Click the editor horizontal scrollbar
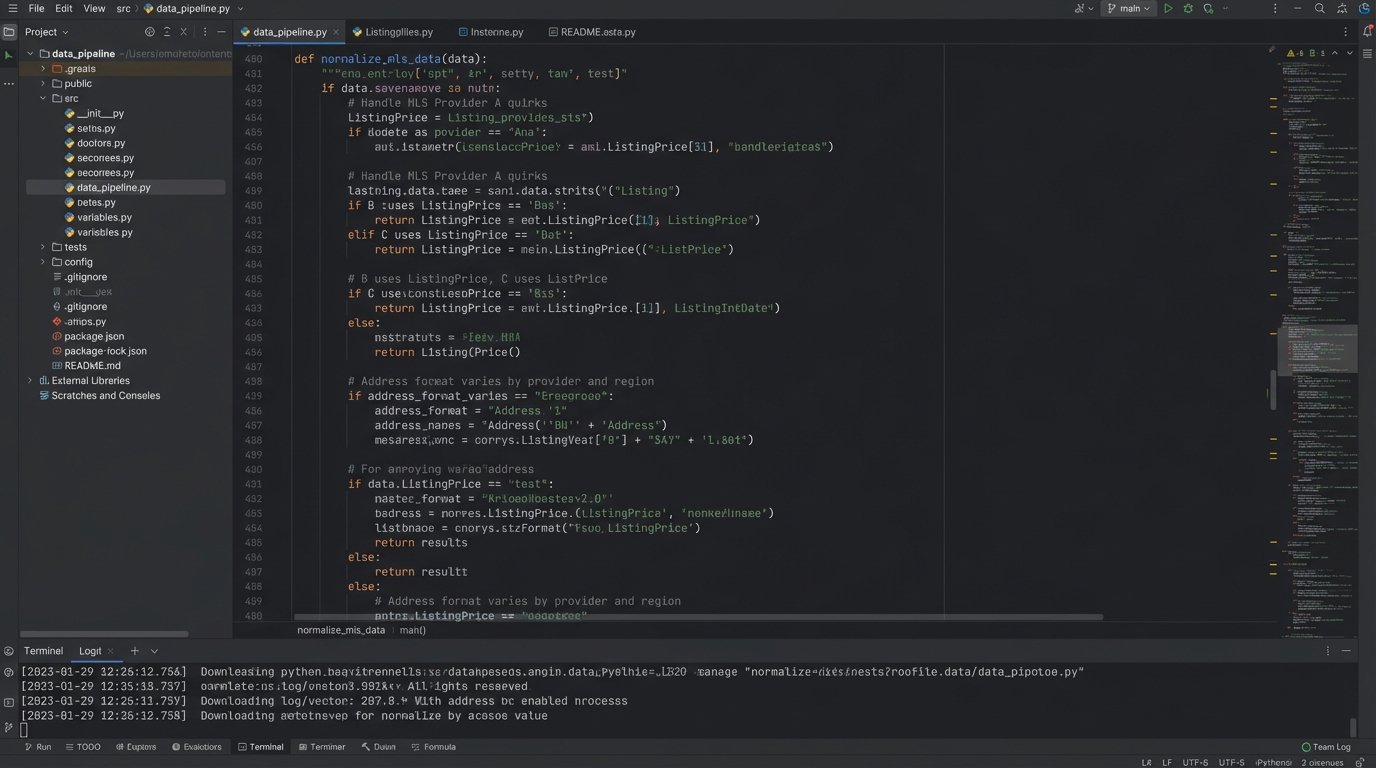 [698, 617]
